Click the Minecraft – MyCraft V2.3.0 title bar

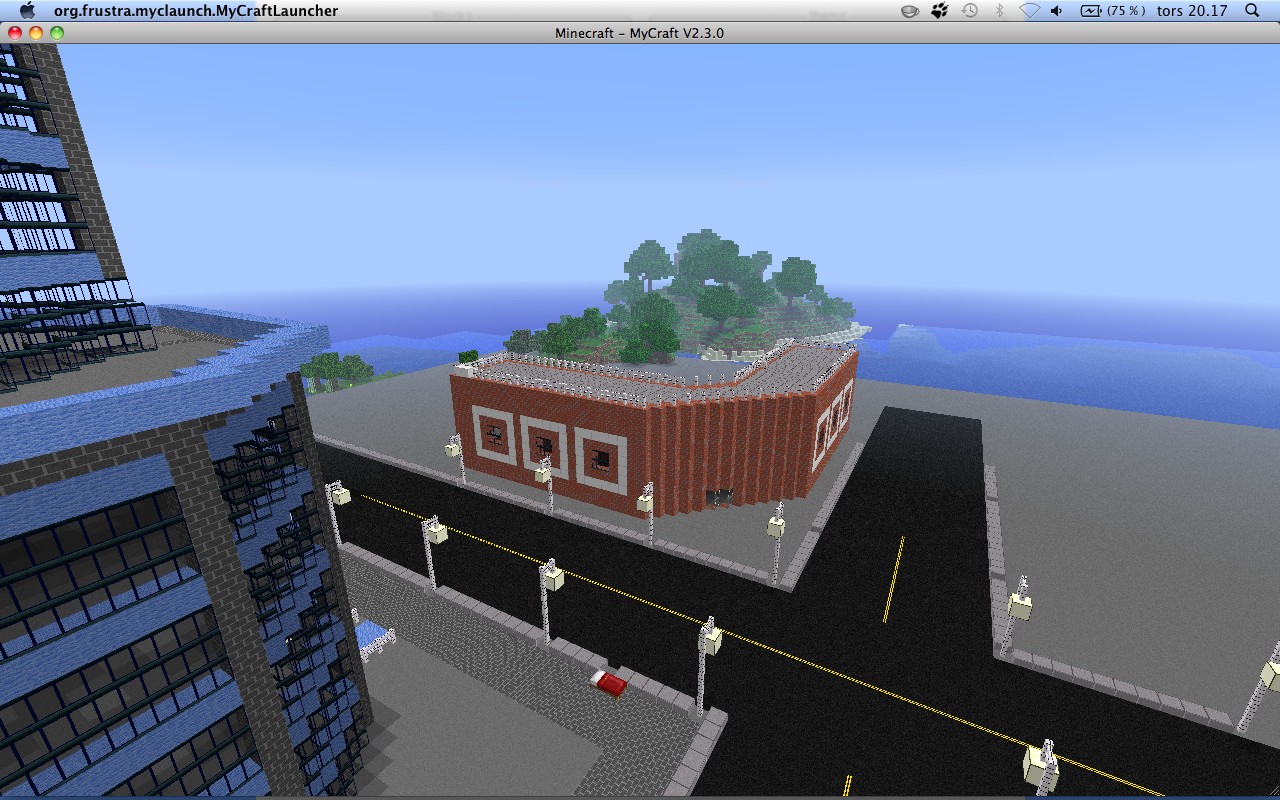tap(640, 32)
